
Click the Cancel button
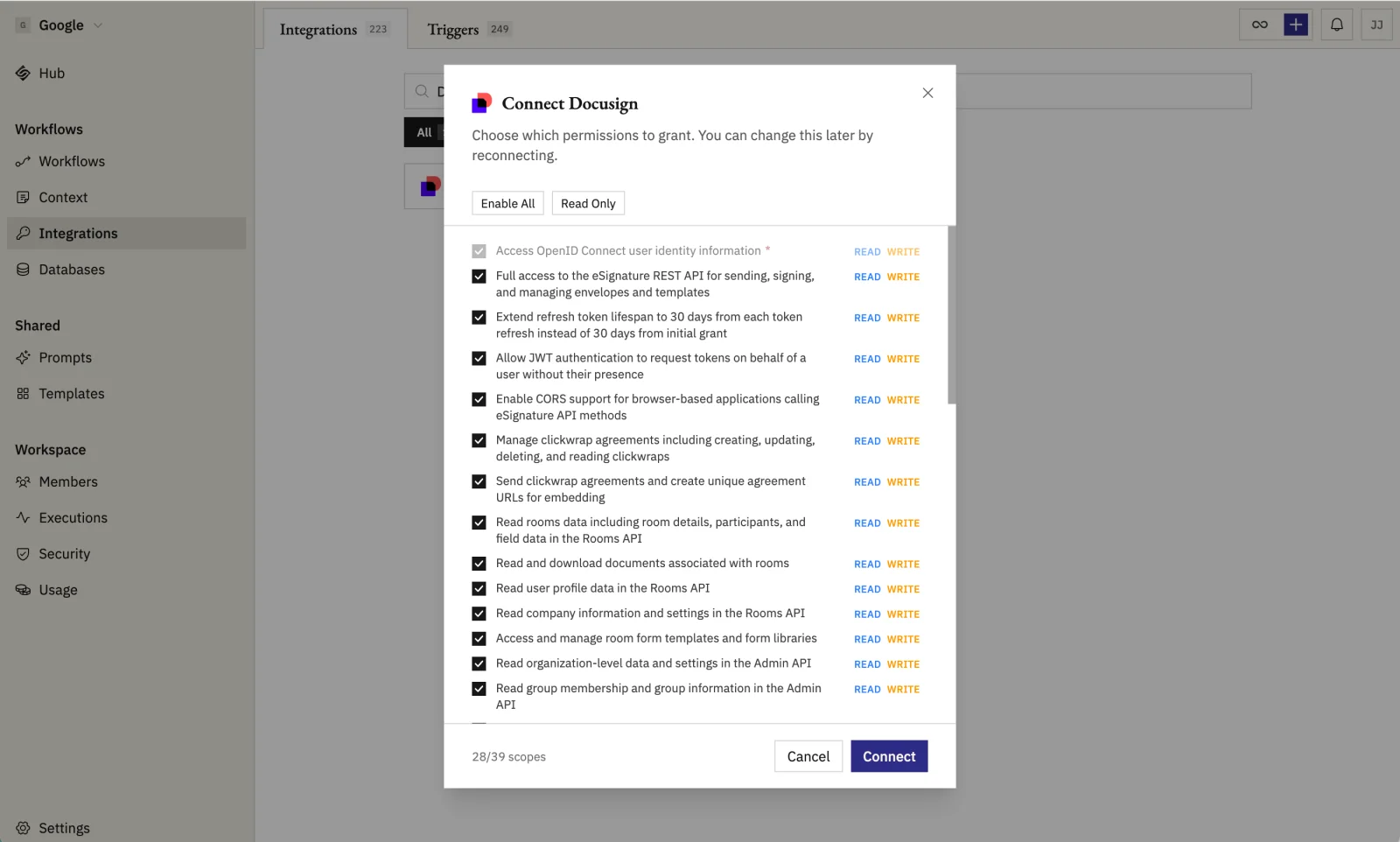tap(808, 757)
